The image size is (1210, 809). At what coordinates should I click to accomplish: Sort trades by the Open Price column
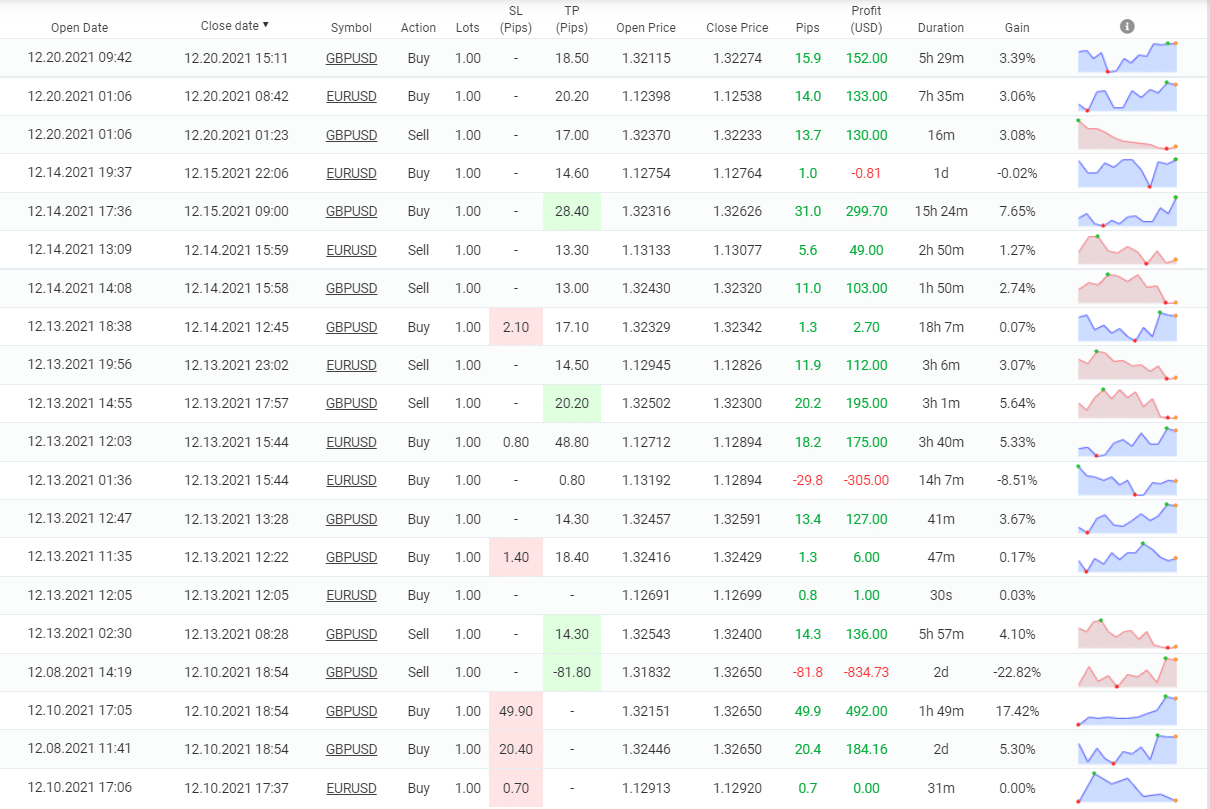point(646,27)
